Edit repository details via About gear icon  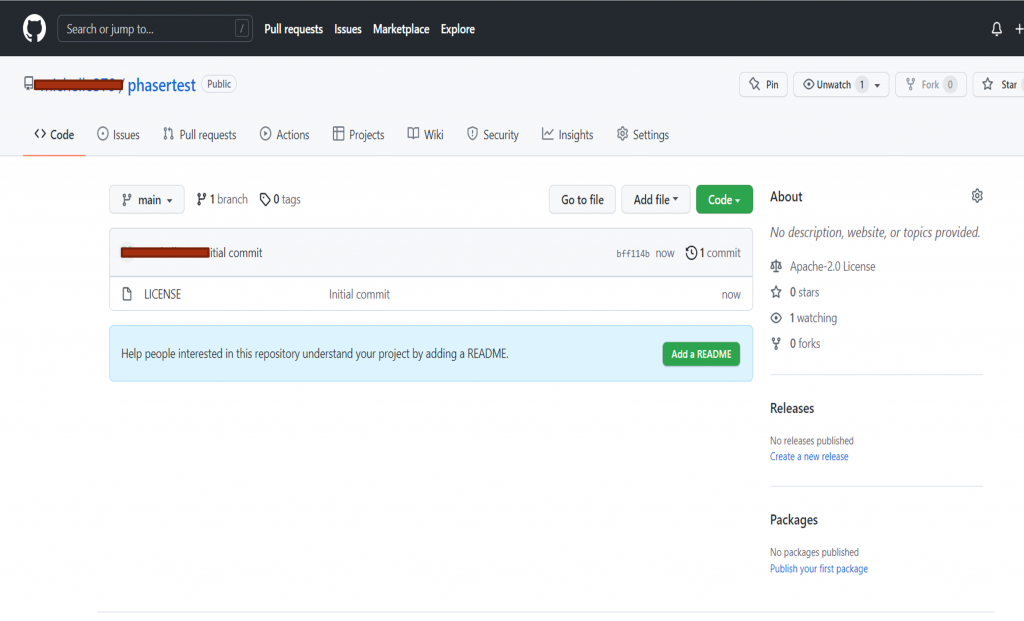coord(977,196)
